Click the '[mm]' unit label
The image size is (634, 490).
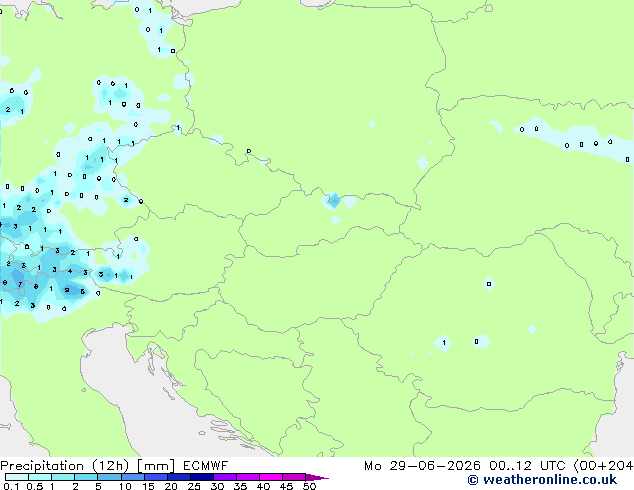coord(156,466)
